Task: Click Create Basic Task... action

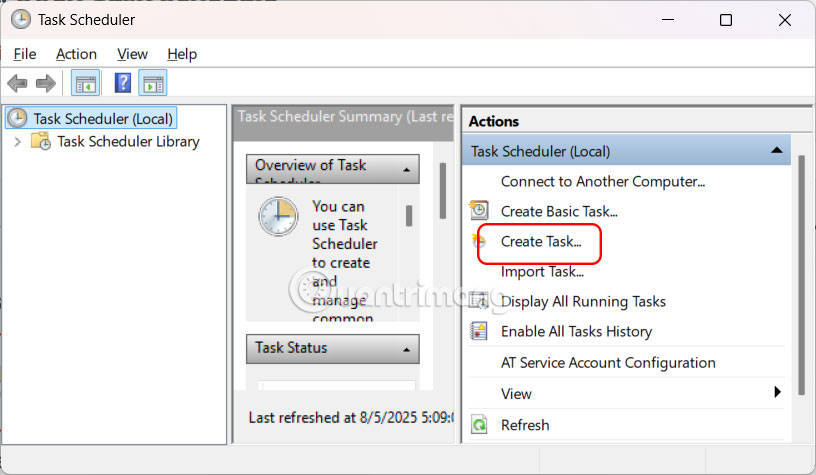Action: click(559, 211)
